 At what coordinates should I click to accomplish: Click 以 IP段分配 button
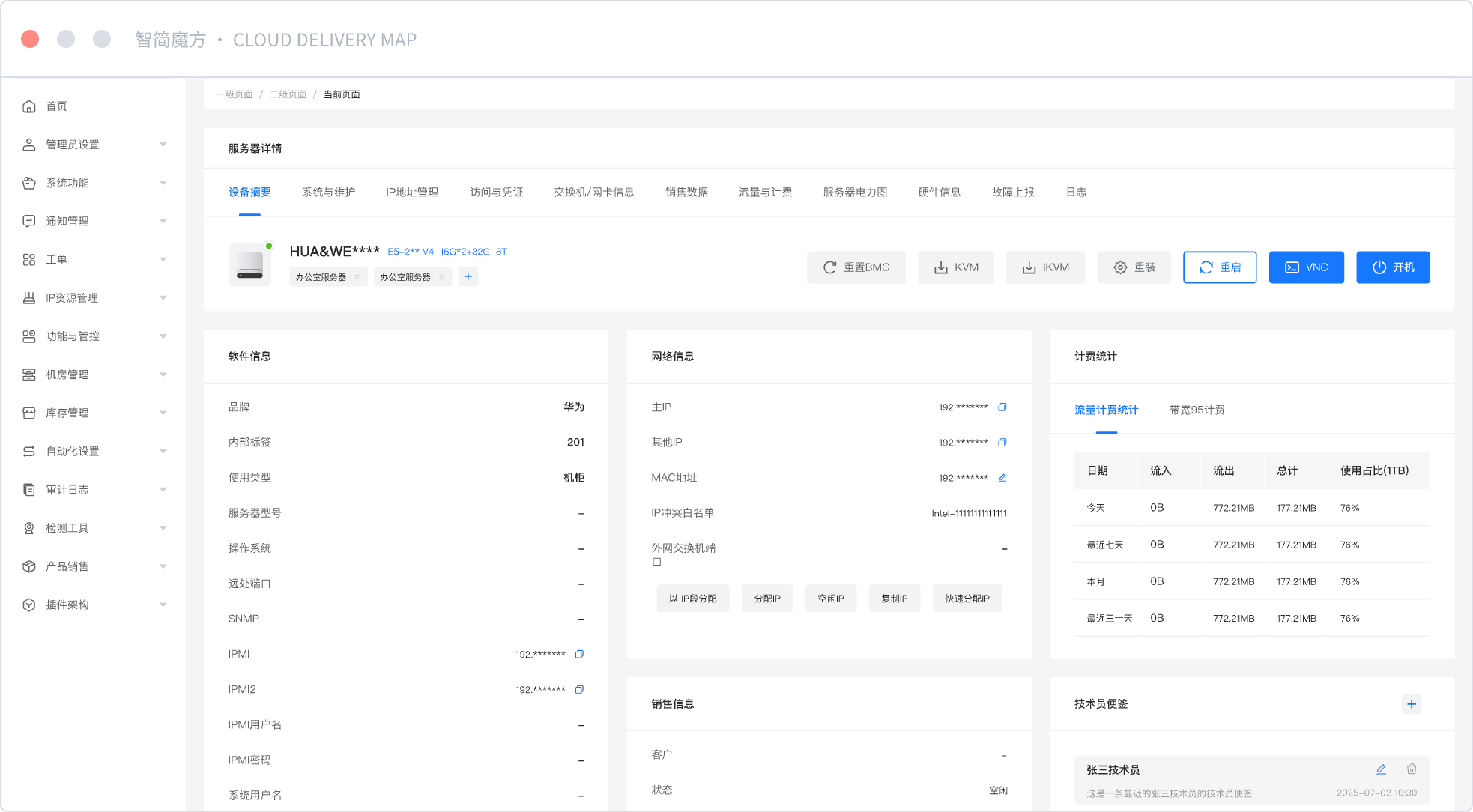tap(693, 599)
